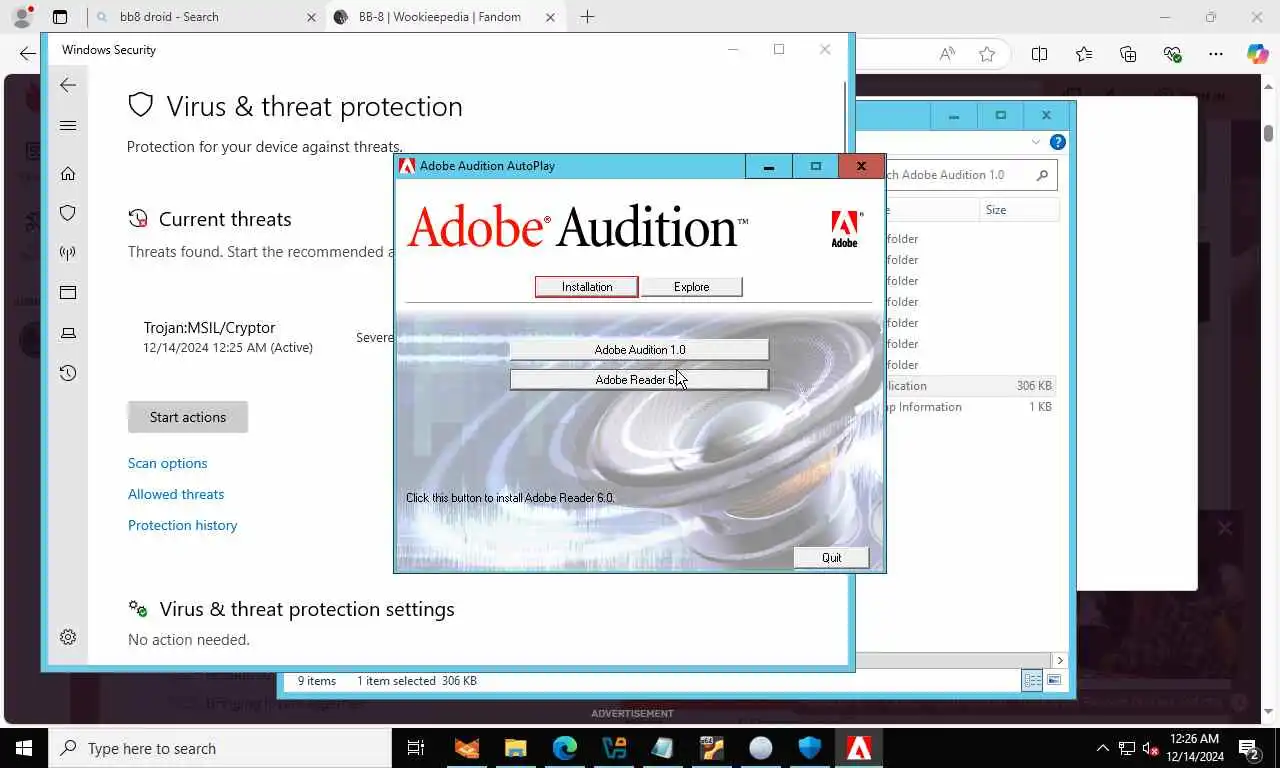Open Edge Settings and more menu
Screen dimensions: 1280x768
(x=1215, y=54)
